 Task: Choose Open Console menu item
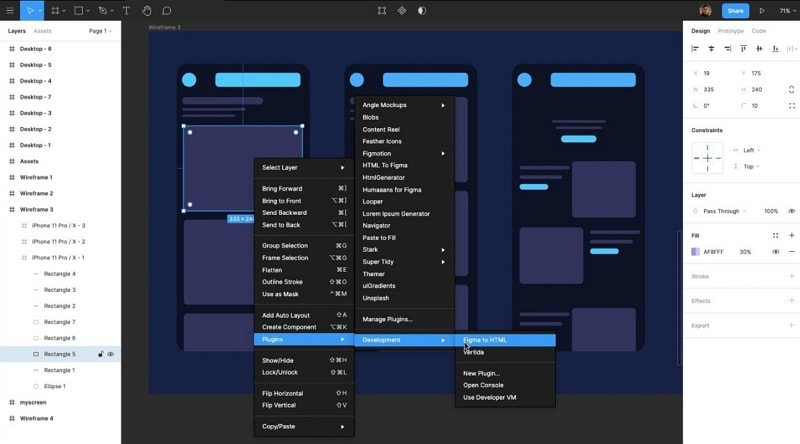click(x=505, y=385)
